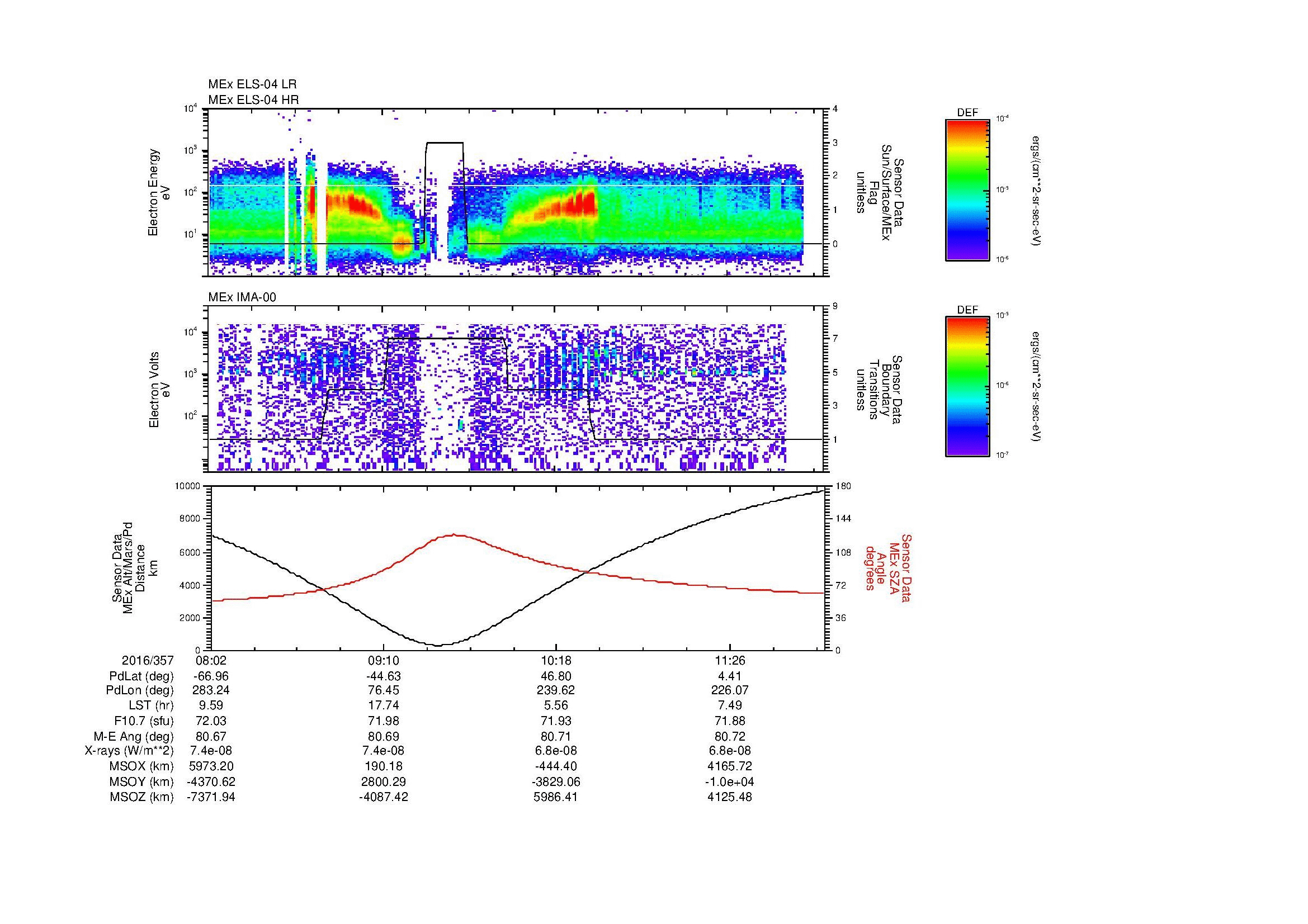The width and height of the screenshot is (1308, 924).
Task: Click the 'PdLon (deg)' row label
Action: [x=140, y=690]
